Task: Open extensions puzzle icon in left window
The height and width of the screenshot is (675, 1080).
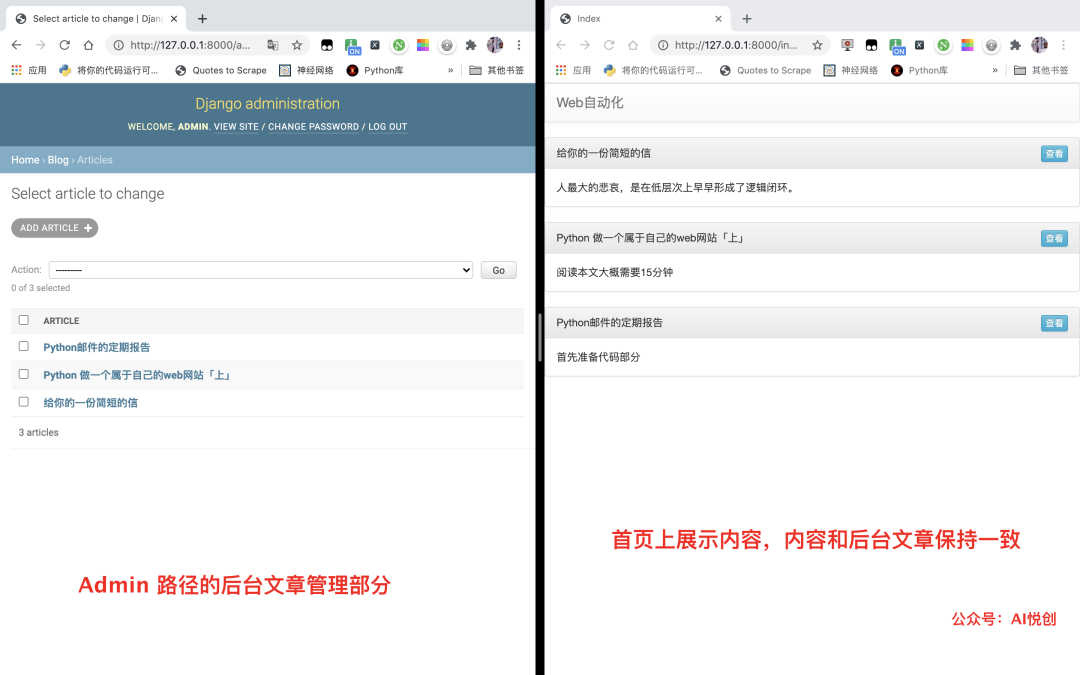Action: pyautogui.click(x=471, y=45)
